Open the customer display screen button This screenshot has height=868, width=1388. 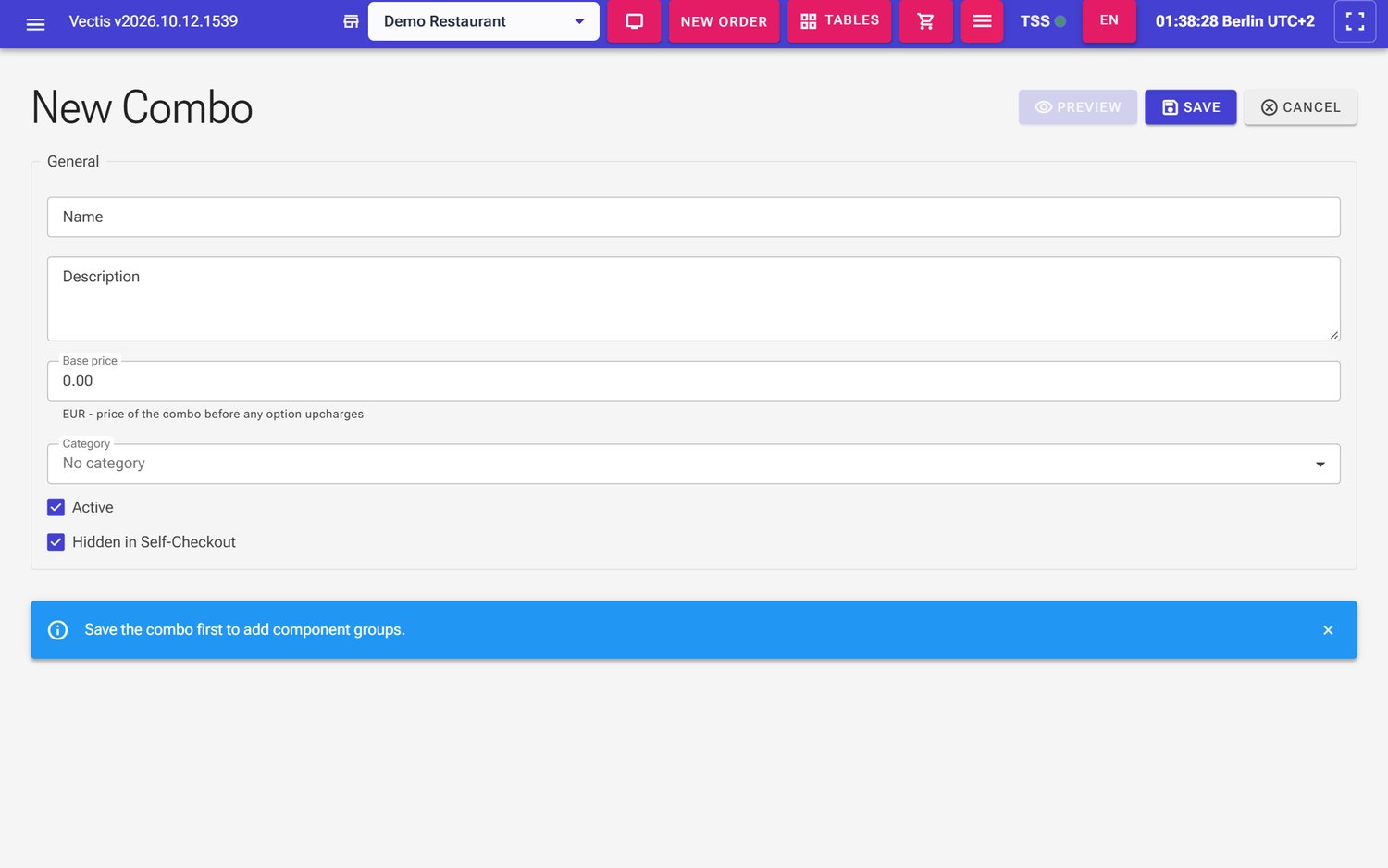coord(634,21)
